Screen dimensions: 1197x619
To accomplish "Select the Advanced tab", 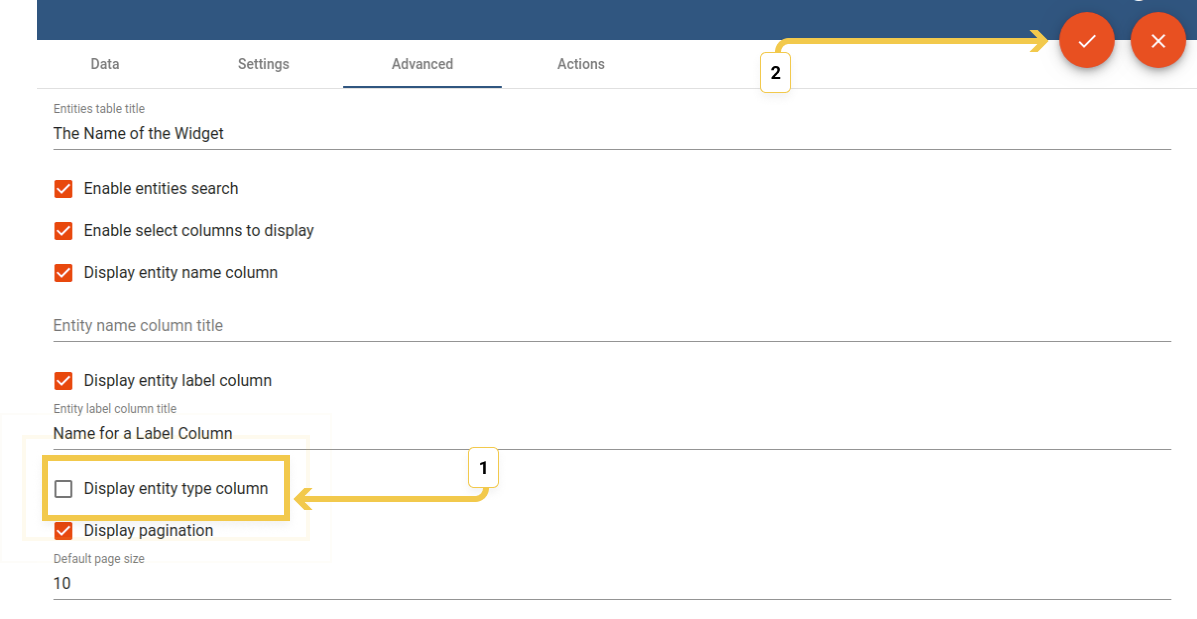I will click(x=422, y=64).
